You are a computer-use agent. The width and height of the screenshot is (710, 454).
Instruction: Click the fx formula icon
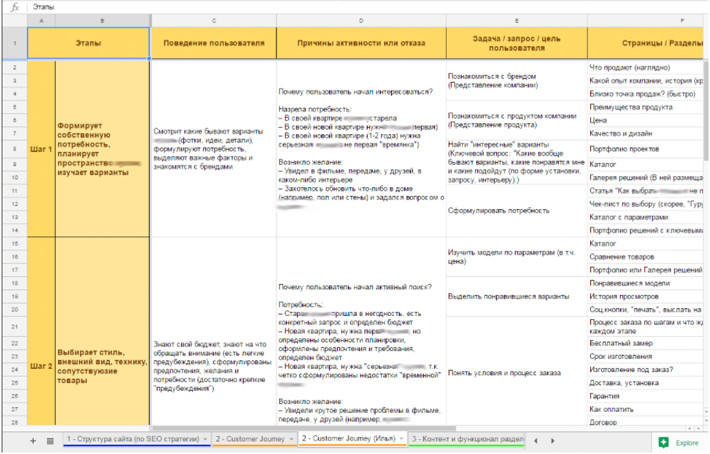click(x=14, y=7)
